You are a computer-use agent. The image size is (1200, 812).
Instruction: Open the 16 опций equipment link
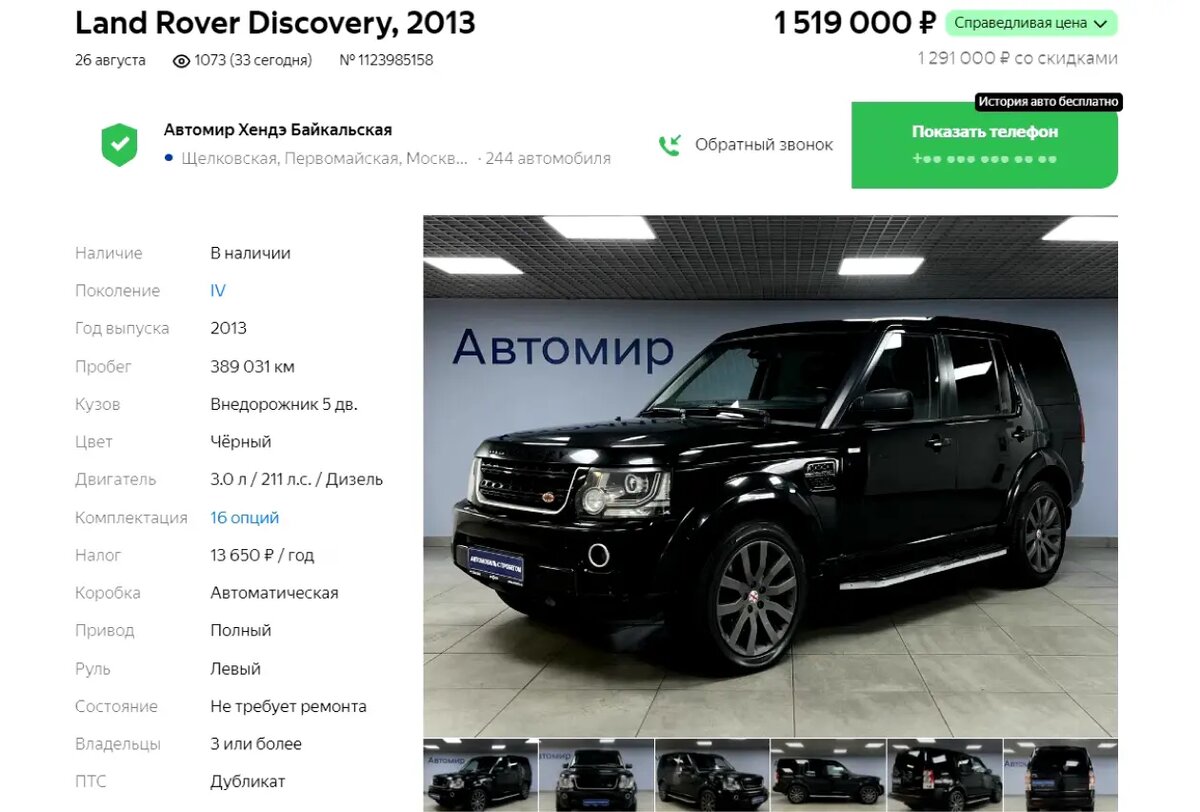[x=244, y=518]
